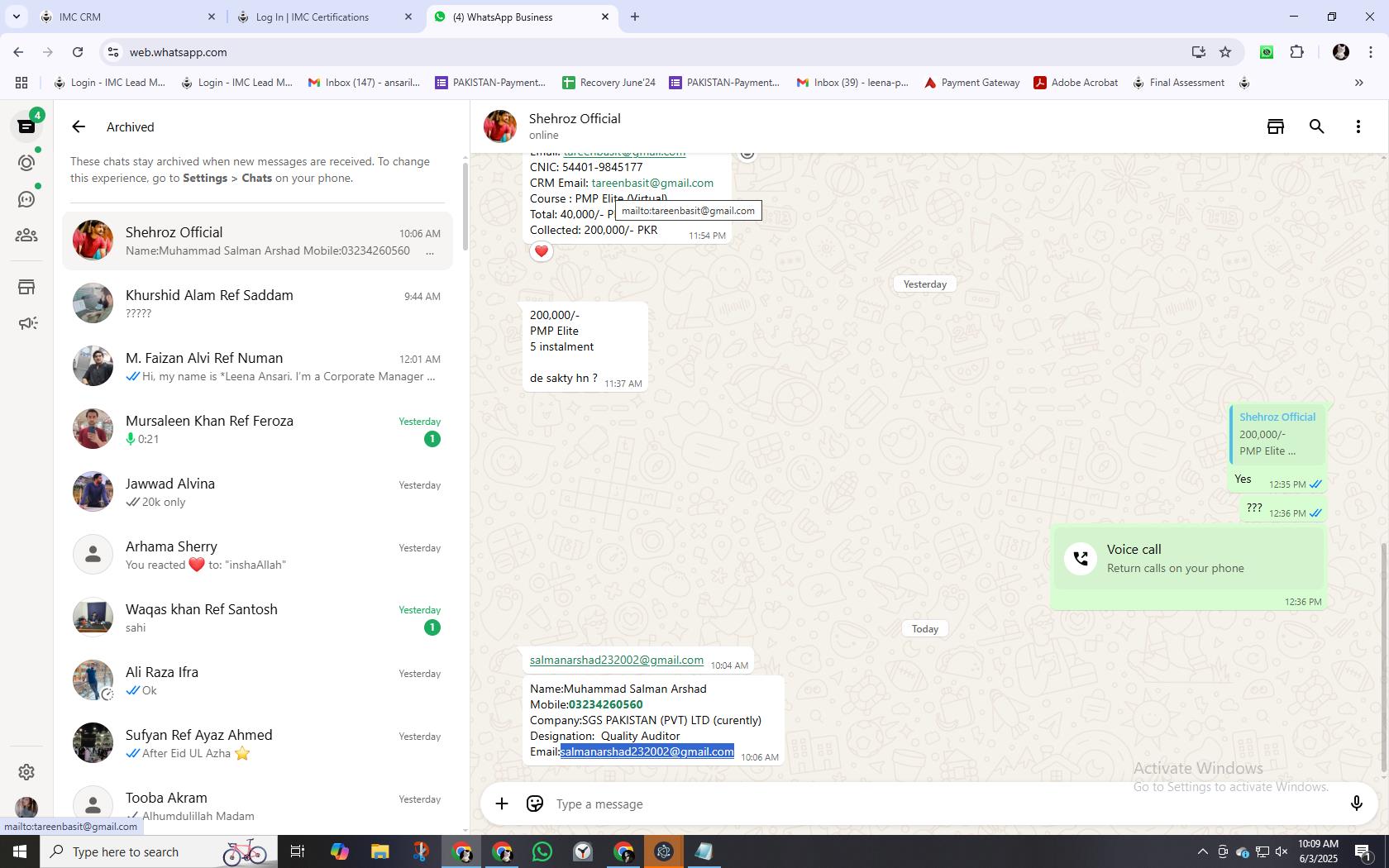
Task: Go back in browser history
Action: click(x=18, y=52)
